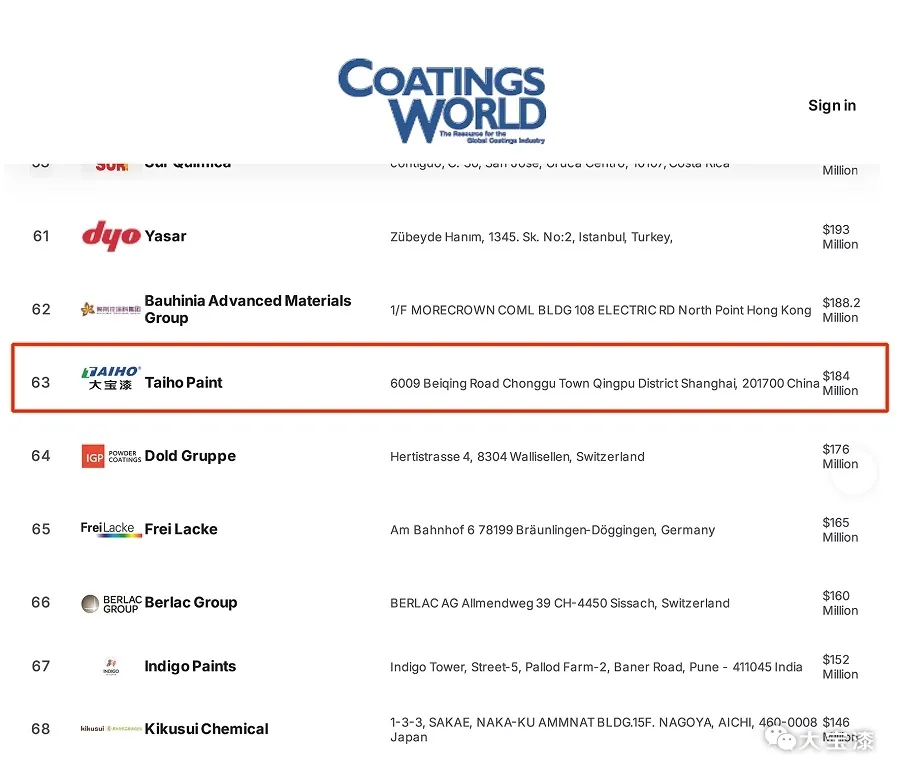This screenshot has height=773, width=900.
Task: Click the IGP Powder Coatings logo
Action: pos(110,456)
